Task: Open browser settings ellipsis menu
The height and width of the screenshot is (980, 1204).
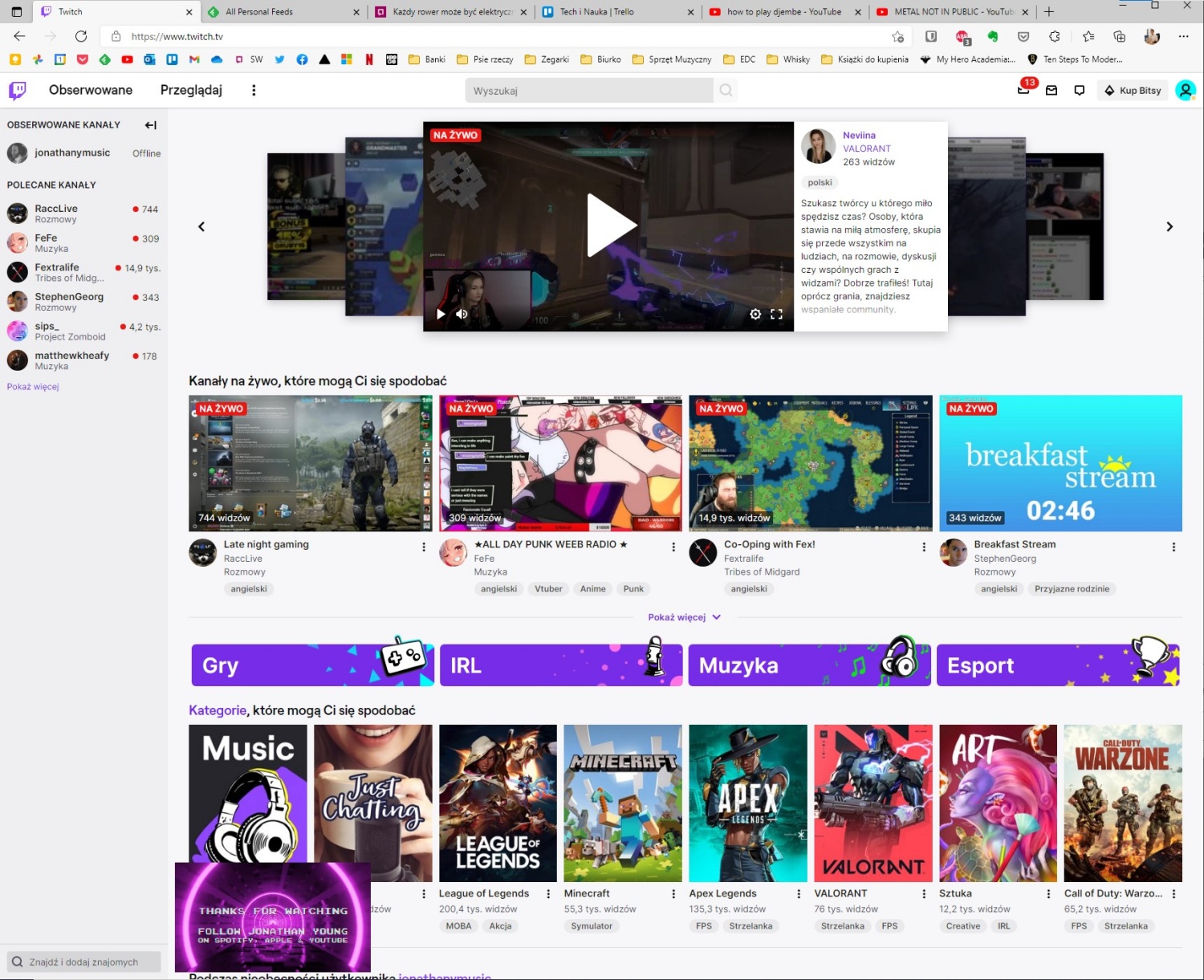Action: [1183, 36]
